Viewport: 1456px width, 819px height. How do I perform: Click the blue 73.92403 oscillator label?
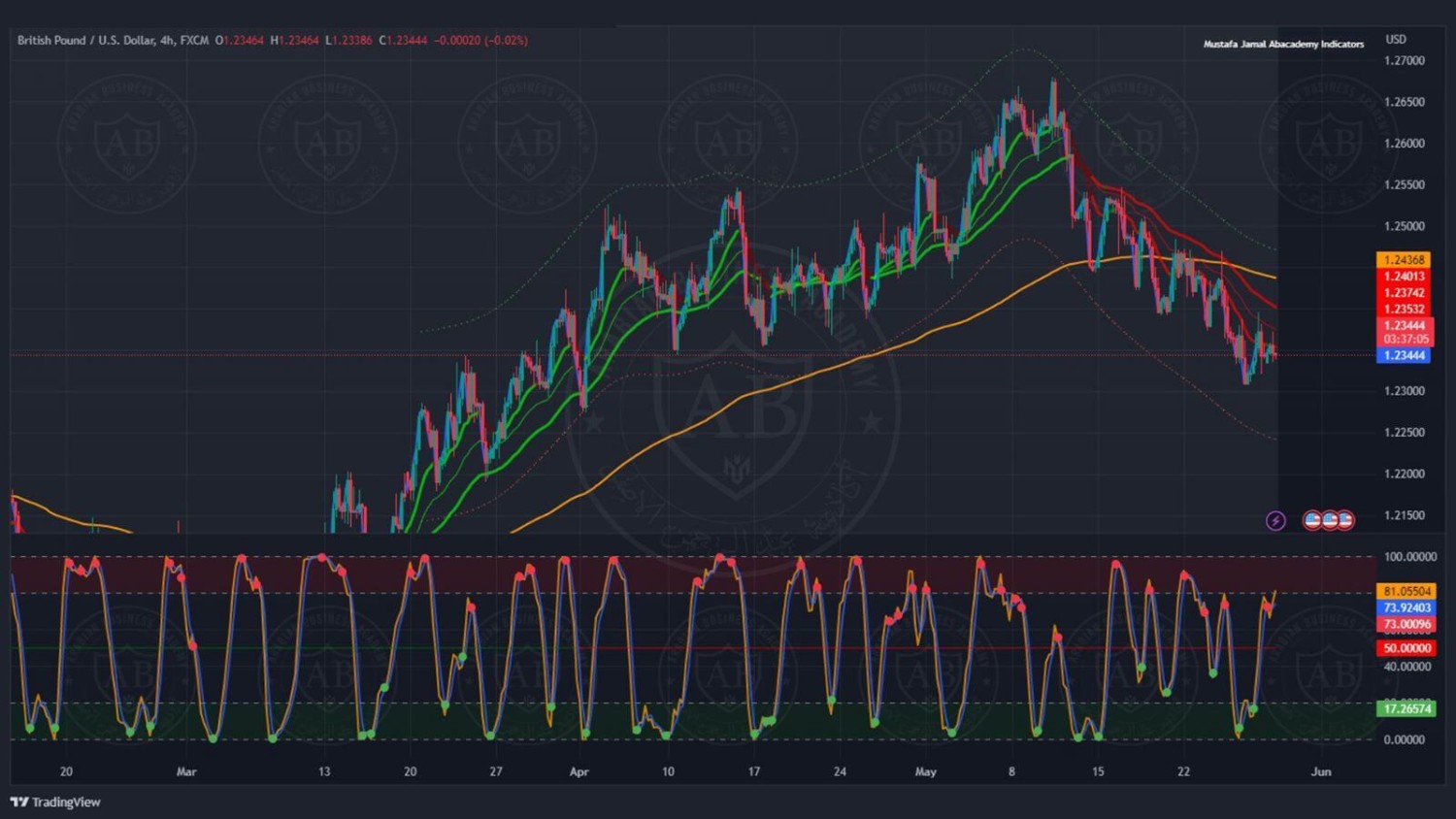click(x=1406, y=607)
